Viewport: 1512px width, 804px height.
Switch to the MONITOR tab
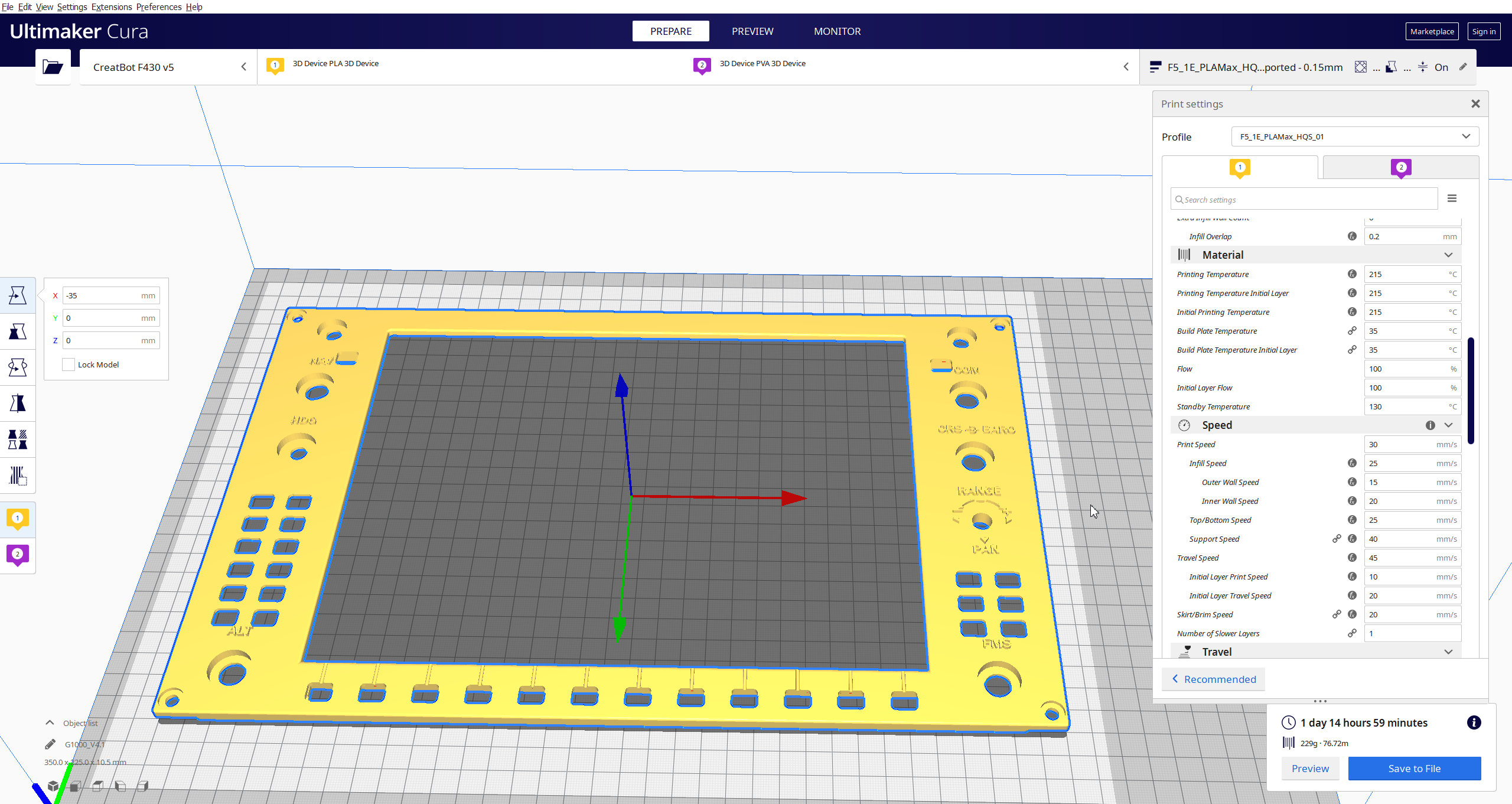[837, 31]
